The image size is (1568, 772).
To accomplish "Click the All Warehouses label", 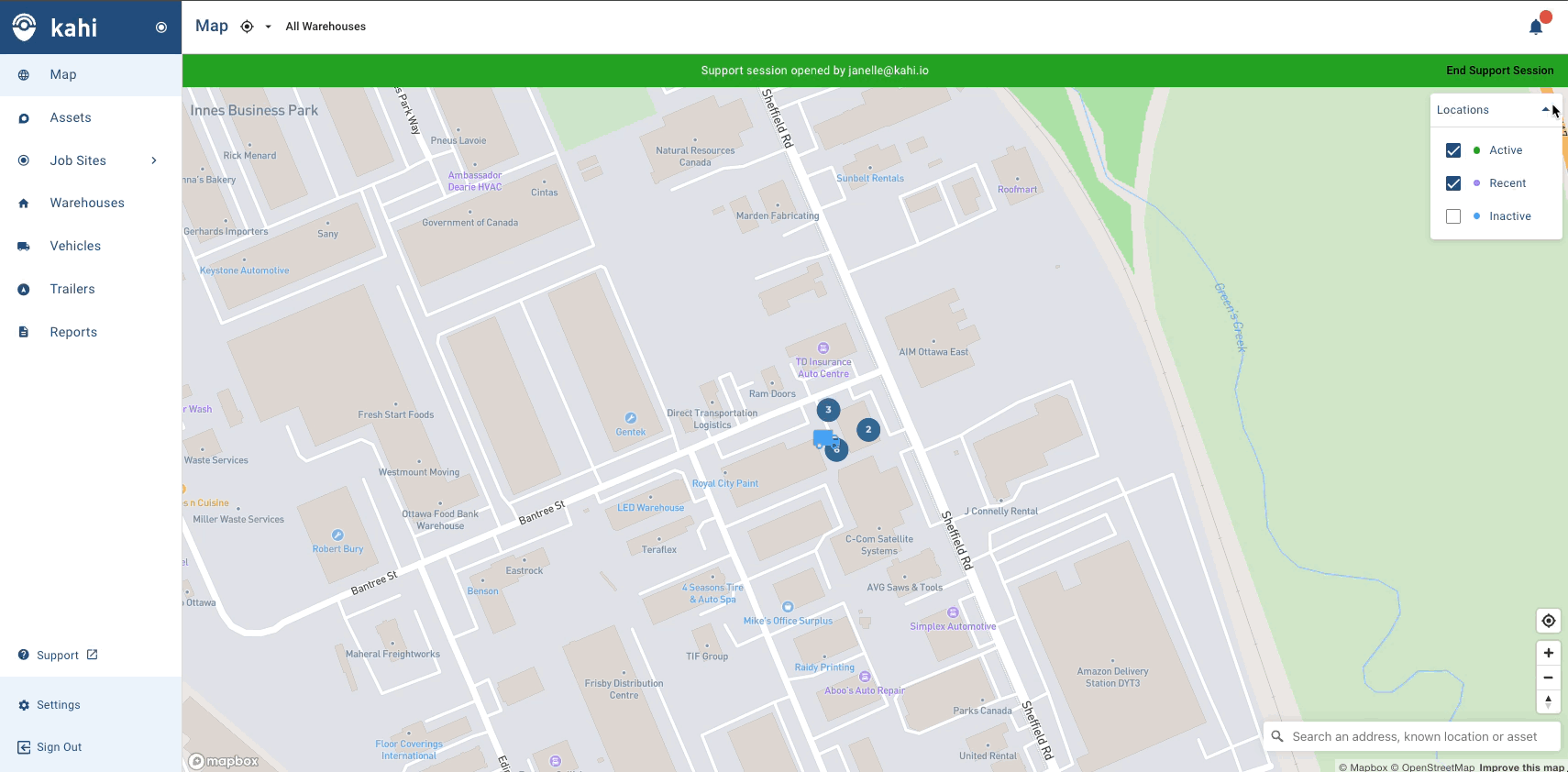I will pos(326,27).
